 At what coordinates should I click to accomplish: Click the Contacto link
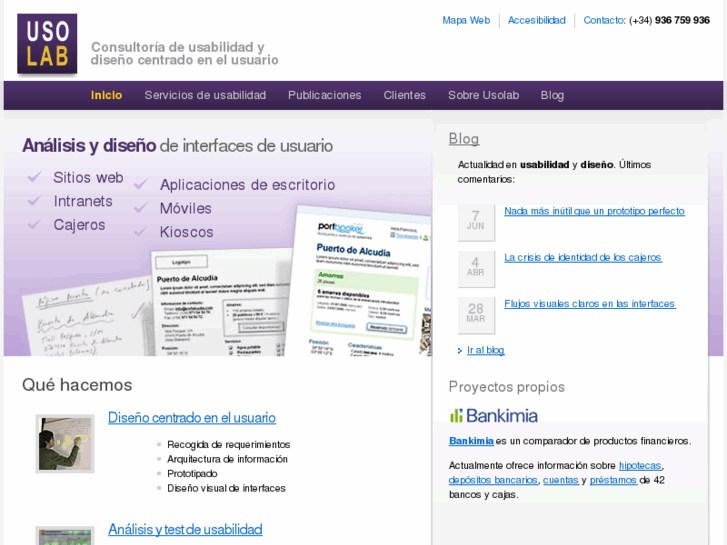(x=604, y=20)
